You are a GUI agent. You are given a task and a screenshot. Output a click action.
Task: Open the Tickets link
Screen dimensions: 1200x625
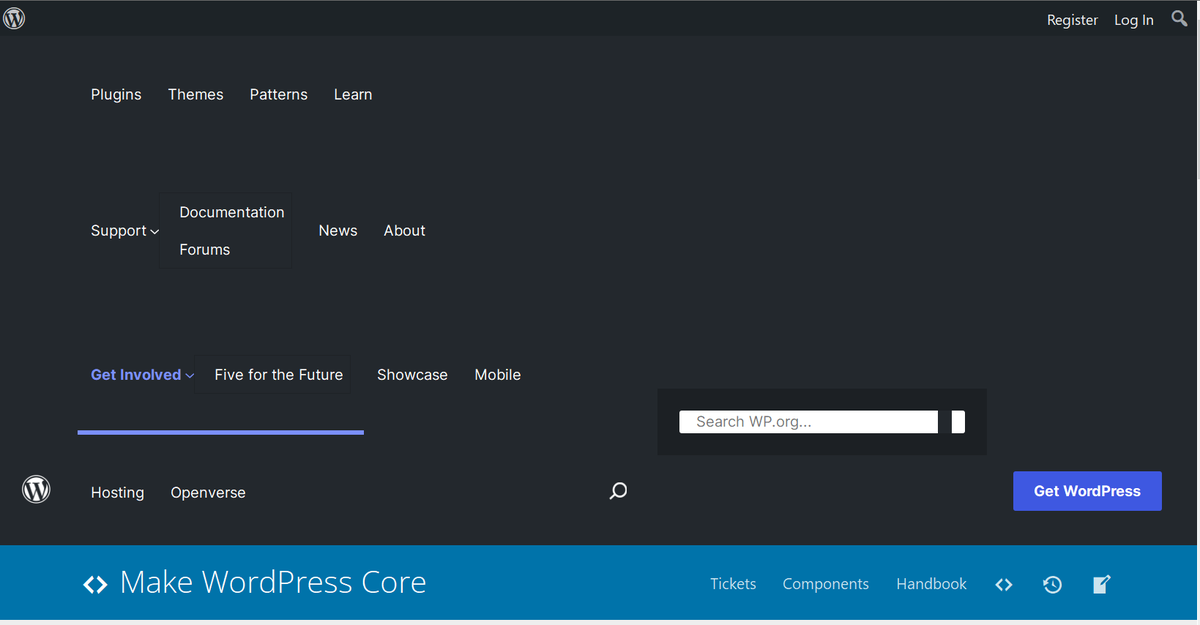[733, 584]
